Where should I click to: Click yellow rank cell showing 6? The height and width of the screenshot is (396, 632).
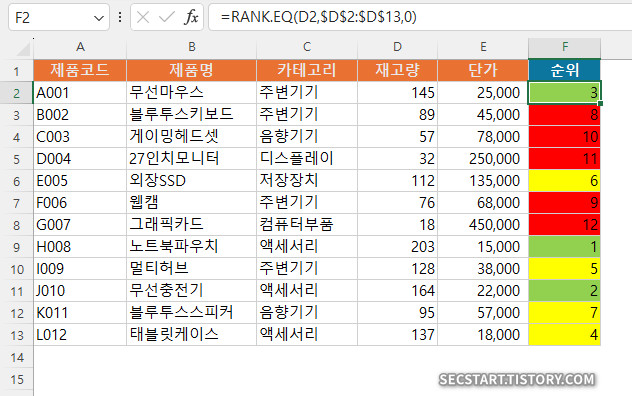(565, 181)
